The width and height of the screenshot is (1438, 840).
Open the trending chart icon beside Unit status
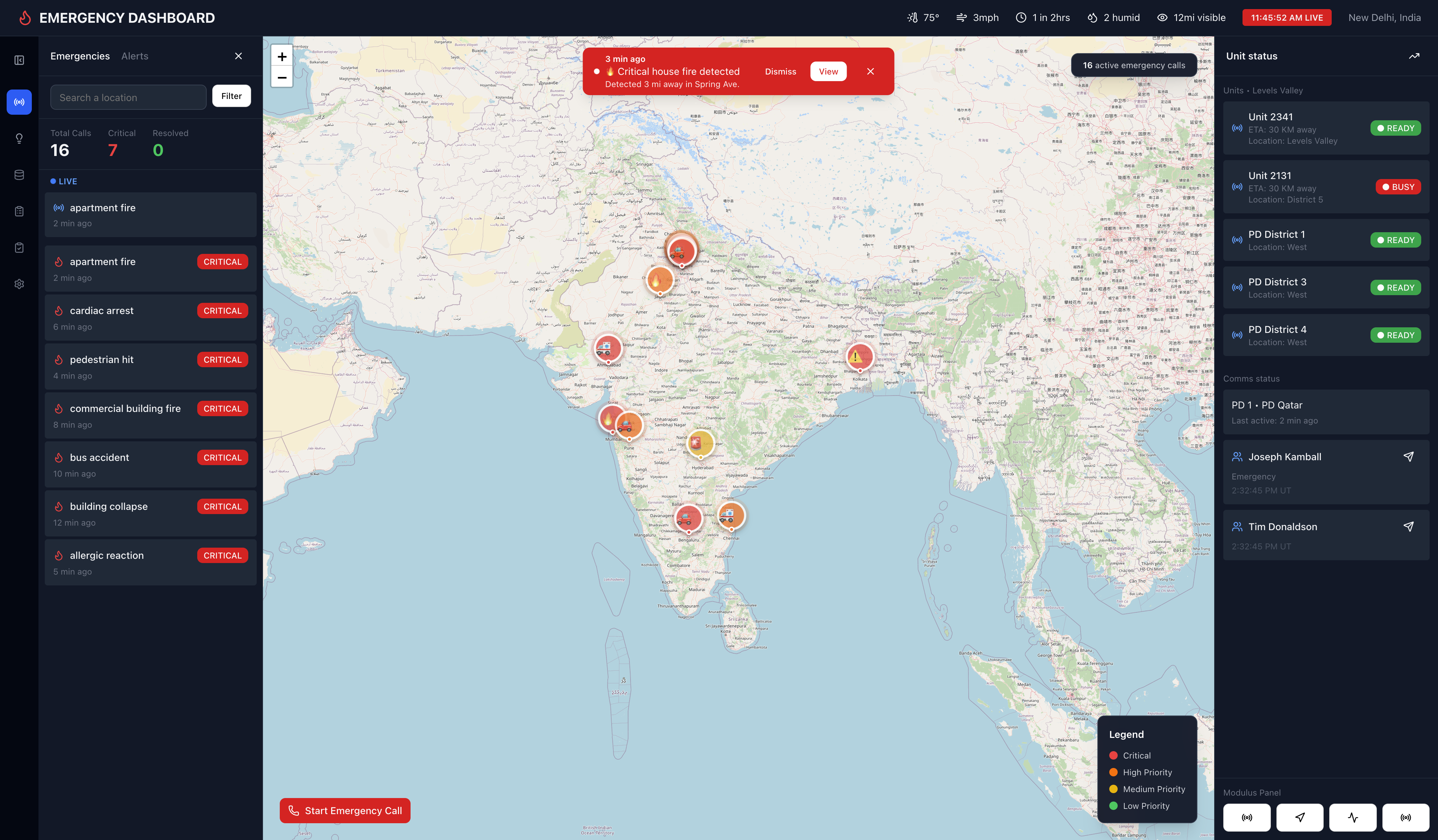(1414, 56)
